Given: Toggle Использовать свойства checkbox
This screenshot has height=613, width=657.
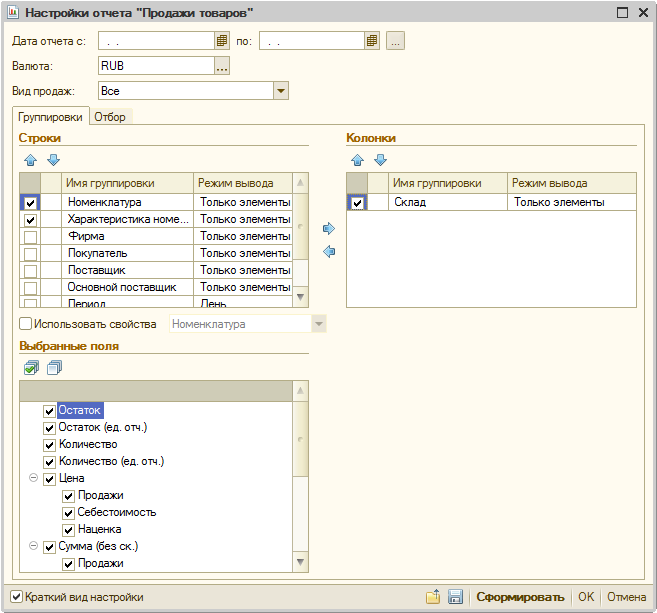Looking at the screenshot, I should (x=26, y=323).
